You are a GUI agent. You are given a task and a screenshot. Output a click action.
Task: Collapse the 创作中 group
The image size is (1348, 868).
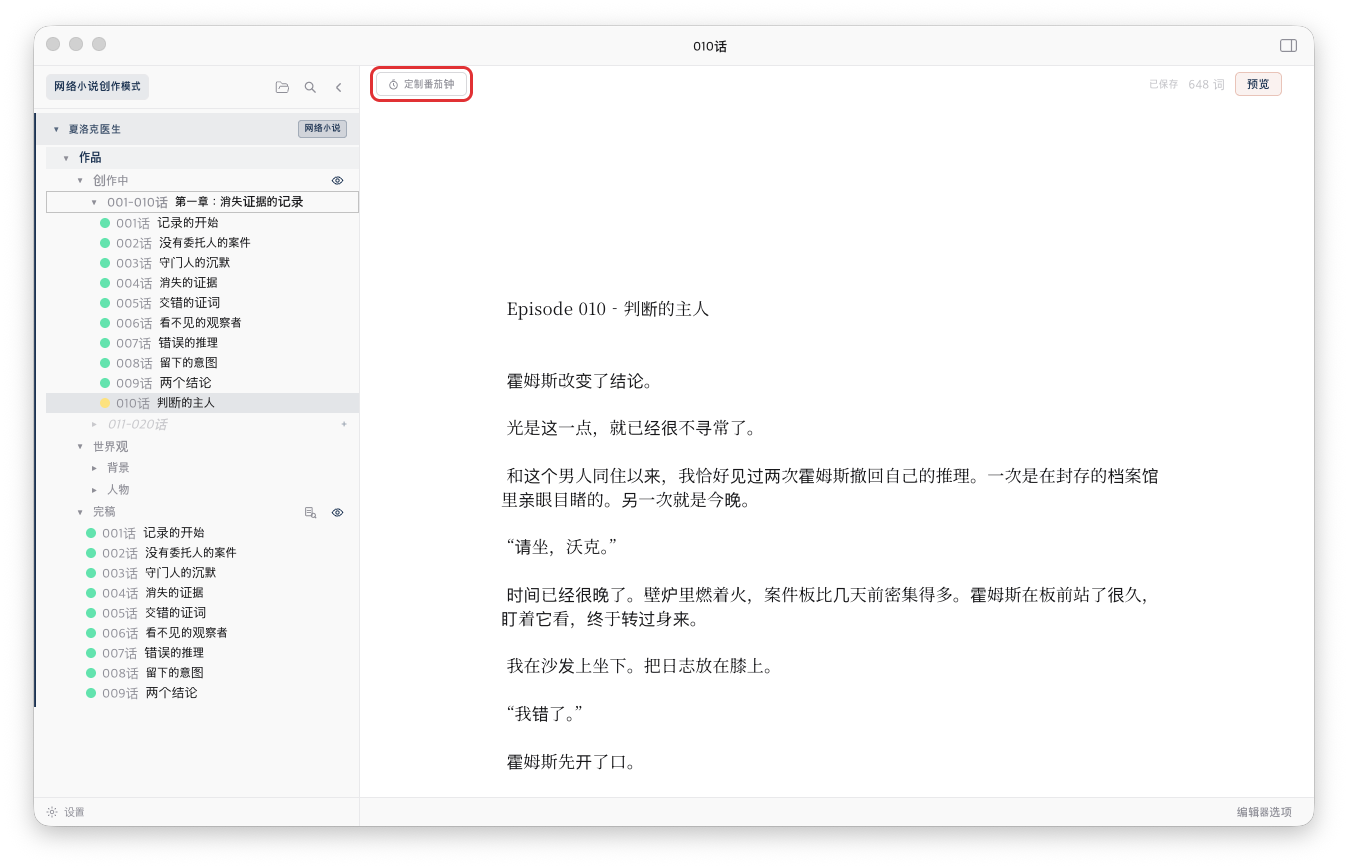click(x=80, y=181)
